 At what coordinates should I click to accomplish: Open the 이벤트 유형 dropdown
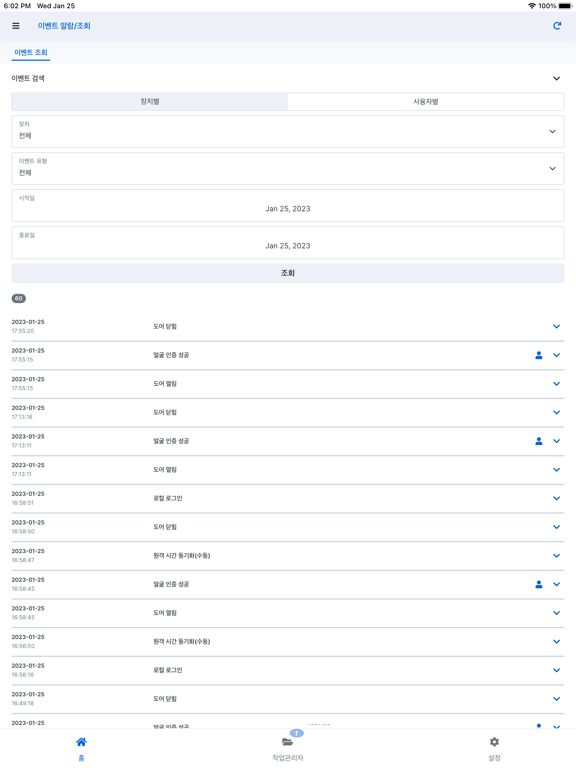[x=288, y=168]
